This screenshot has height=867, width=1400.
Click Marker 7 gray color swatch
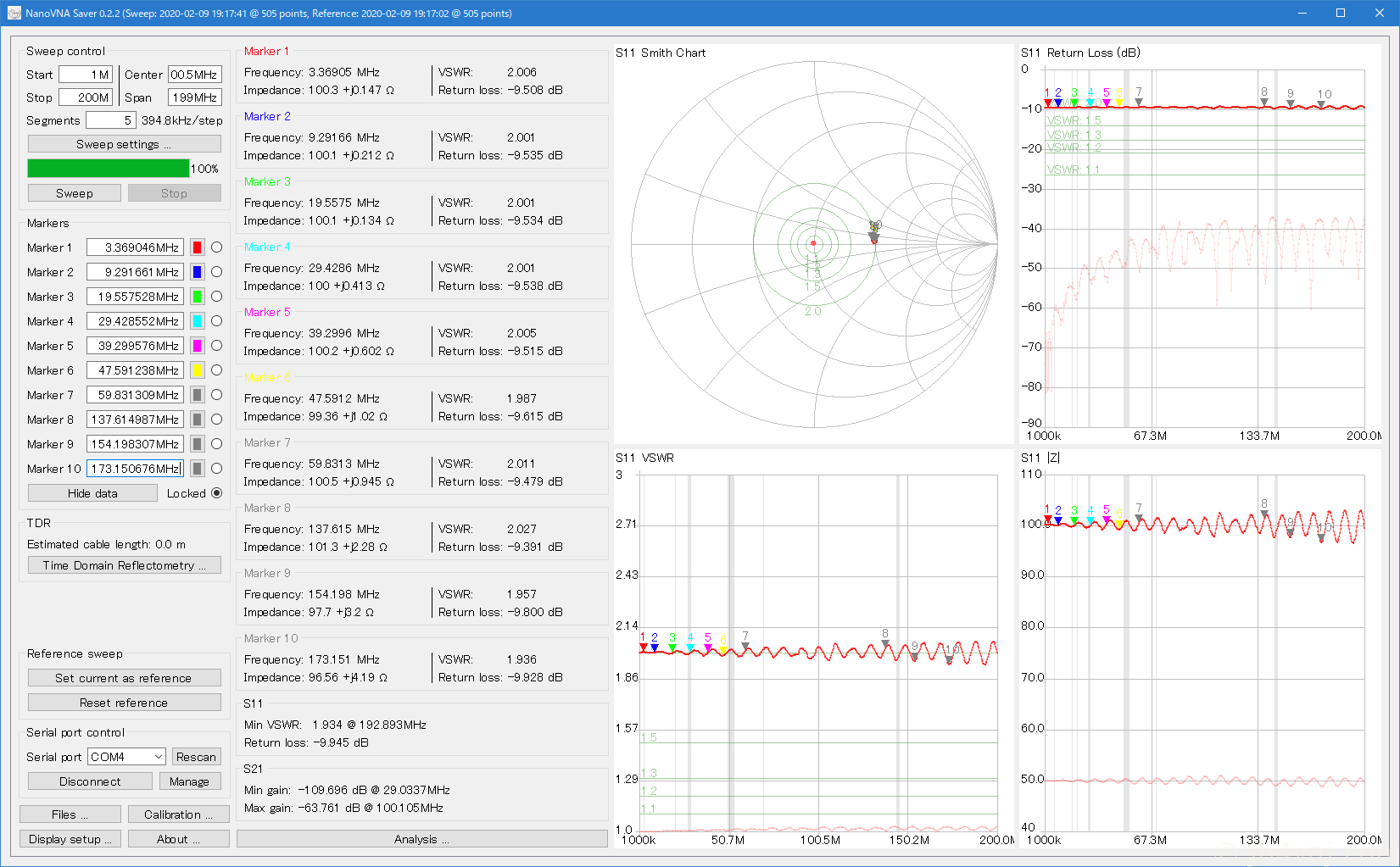point(197,395)
